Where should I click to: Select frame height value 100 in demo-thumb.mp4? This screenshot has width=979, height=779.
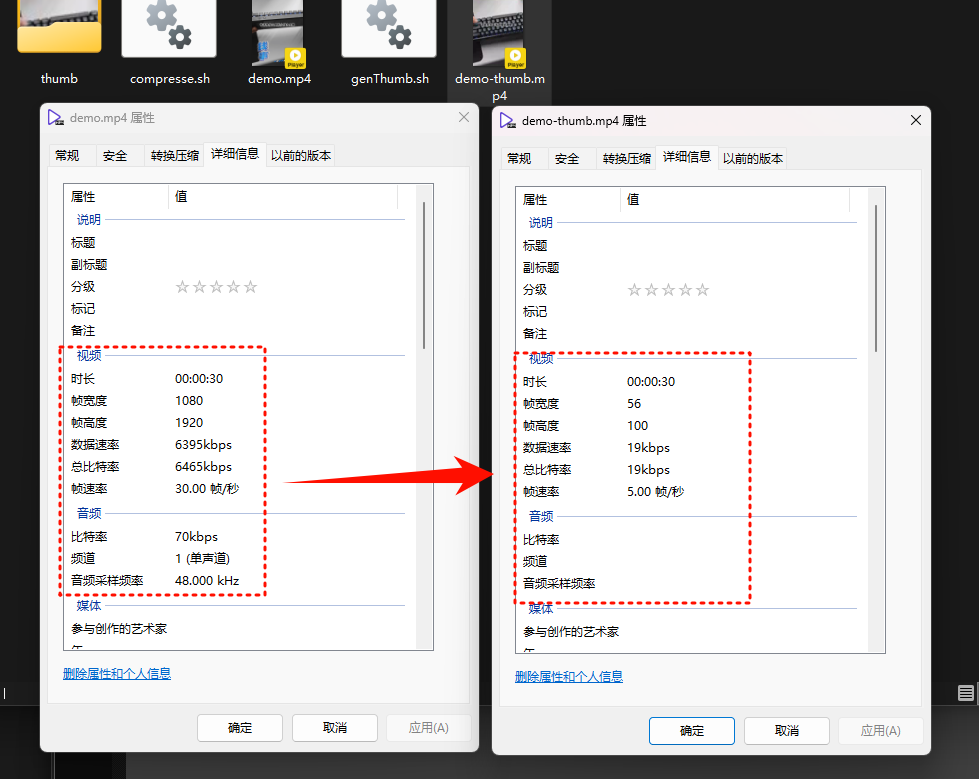(637, 426)
